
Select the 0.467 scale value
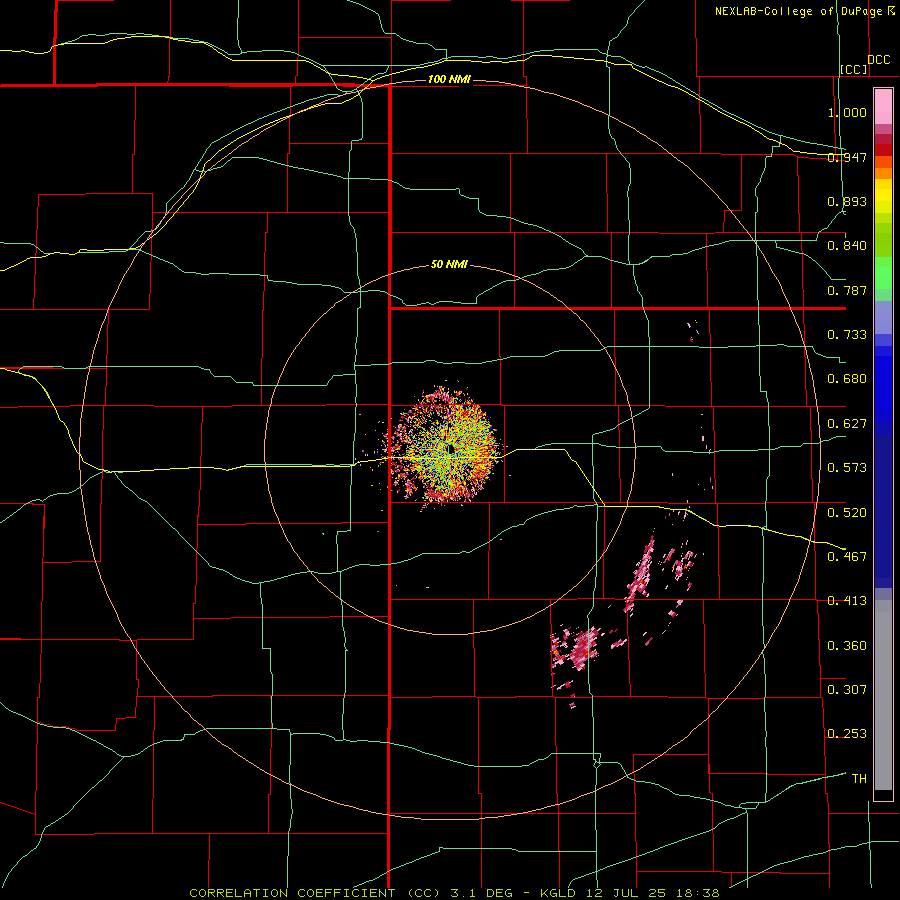[x=847, y=557]
